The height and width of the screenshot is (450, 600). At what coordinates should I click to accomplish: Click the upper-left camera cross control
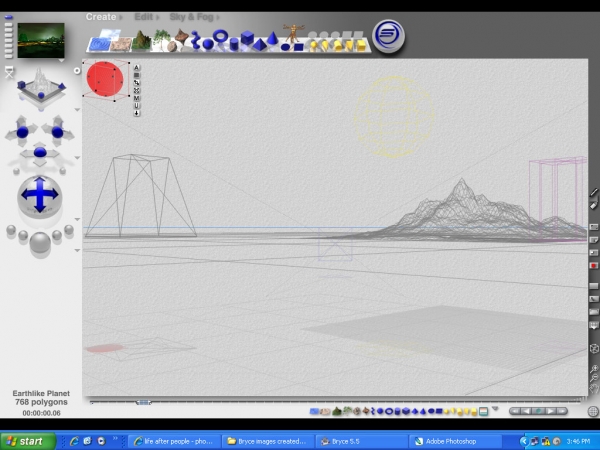click(22, 132)
